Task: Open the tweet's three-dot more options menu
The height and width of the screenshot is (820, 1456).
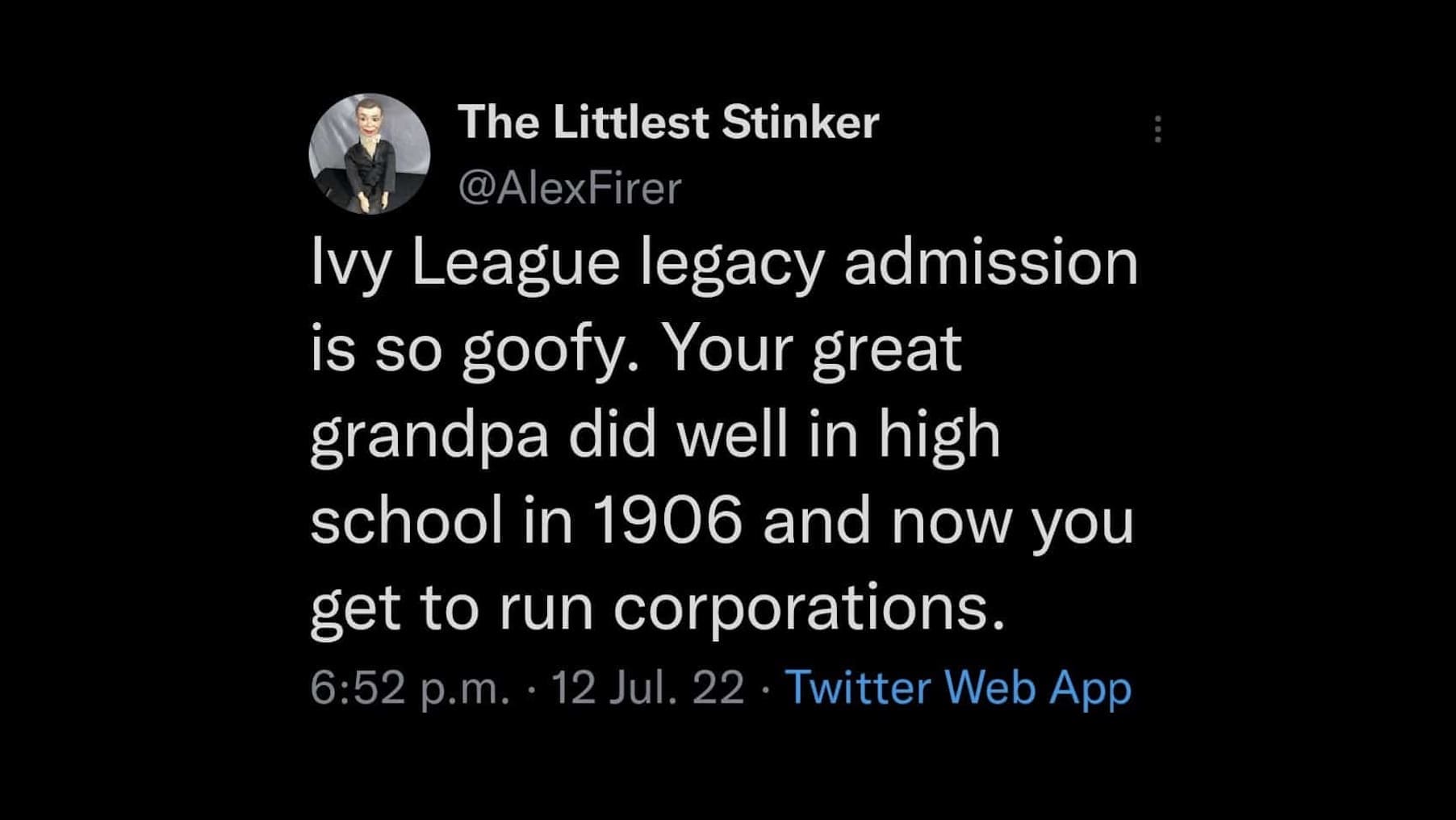Action: 1157,129
